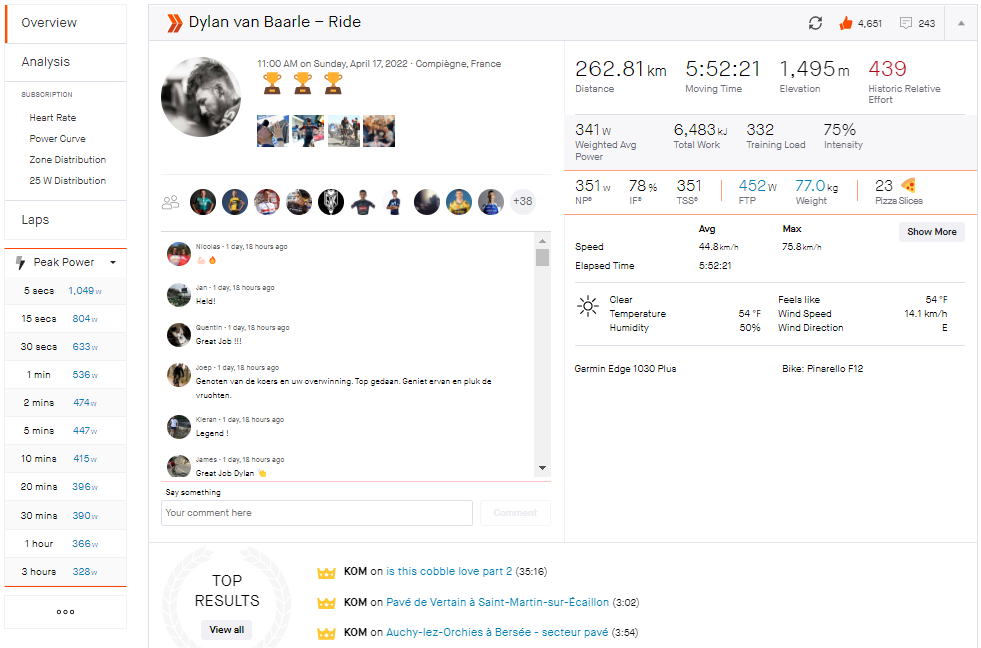
Task: Click the refresh activity icon
Action: click(816, 23)
